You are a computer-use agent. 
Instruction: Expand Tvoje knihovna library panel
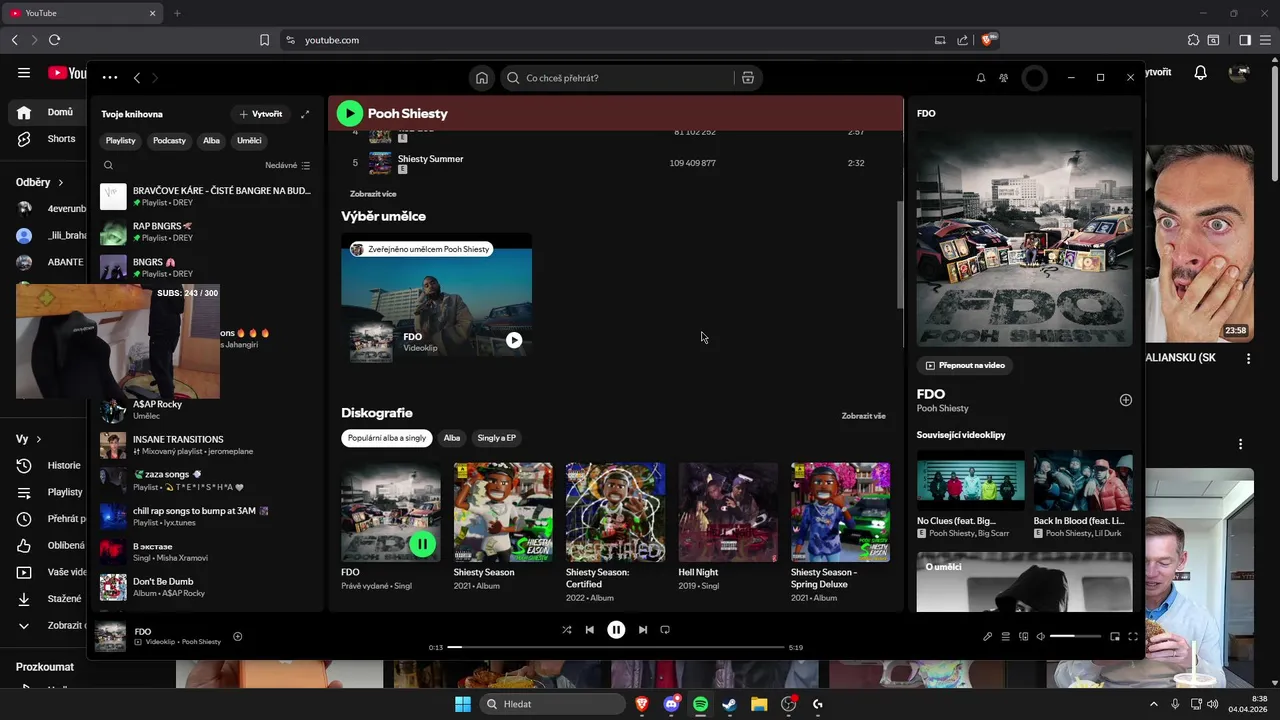tap(305, 114)
